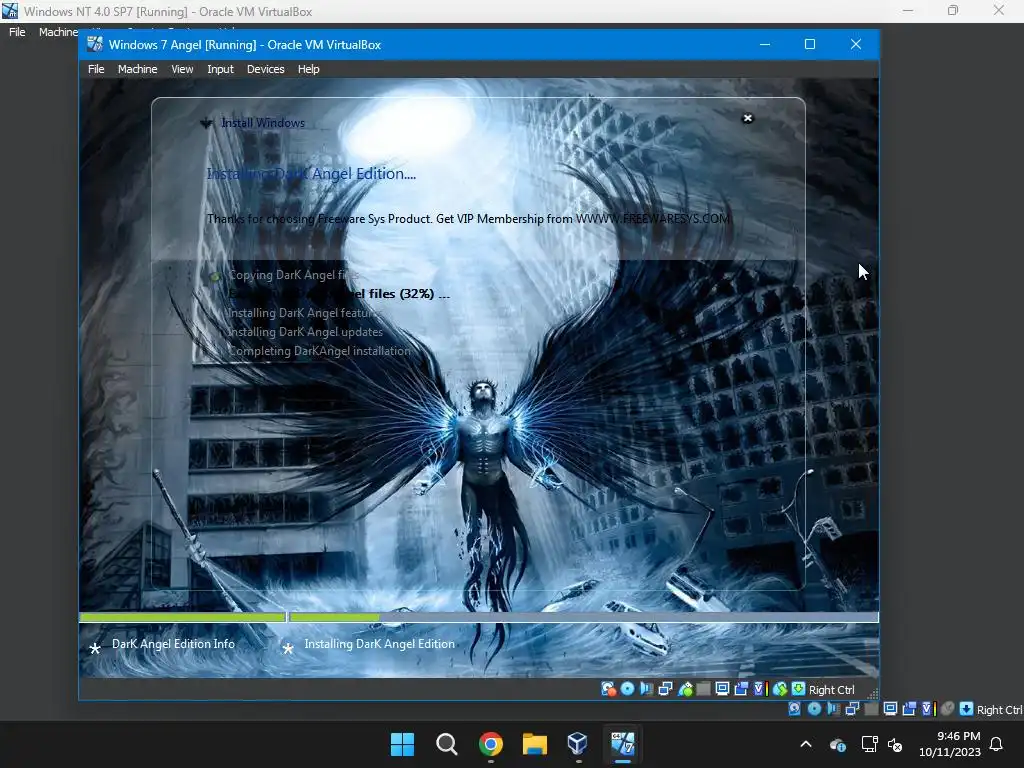Click the cloud sync tray icon
This screenshot has height=768, width=1024.
[838, 744]
